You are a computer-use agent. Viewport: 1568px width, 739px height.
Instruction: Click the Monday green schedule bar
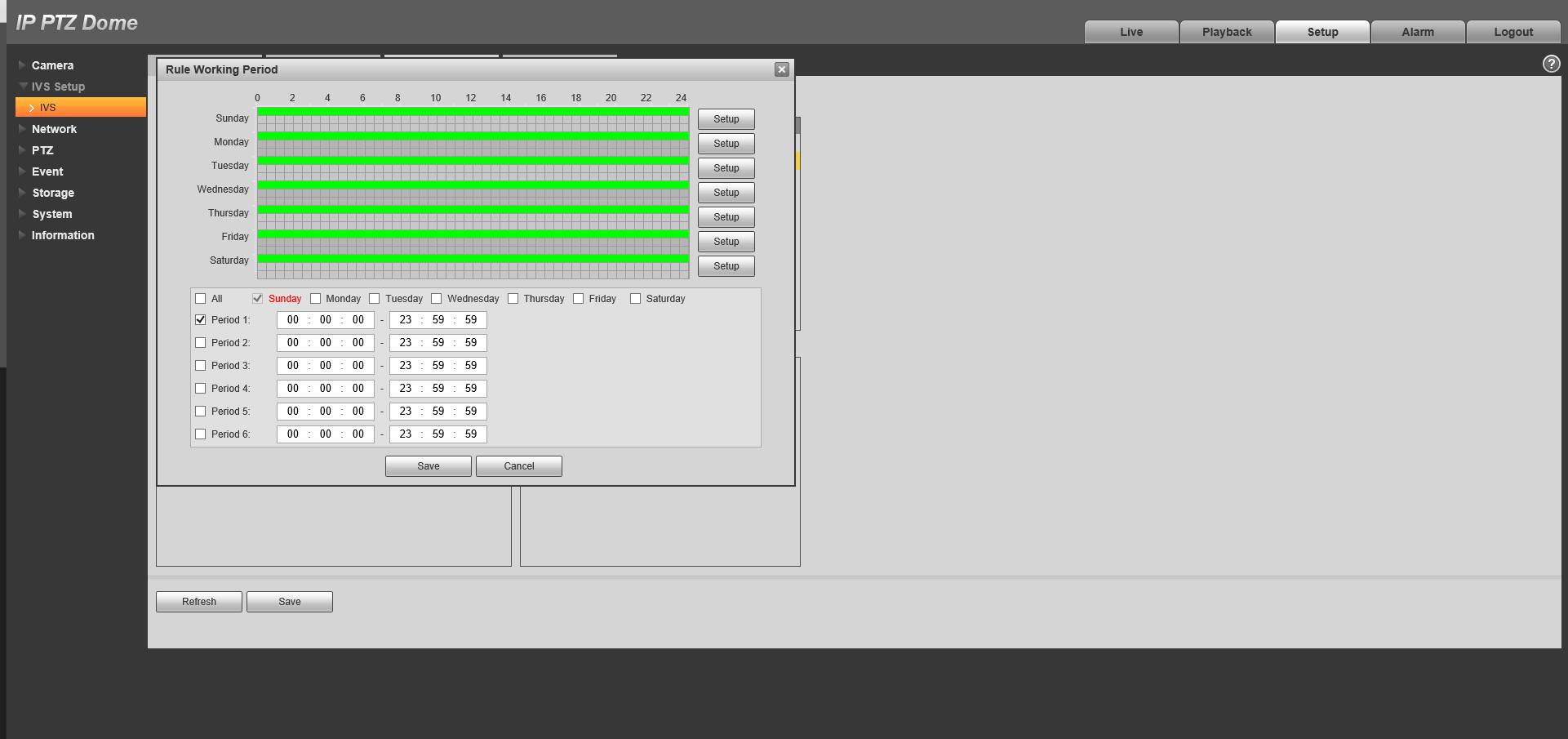tap(473, 136)
